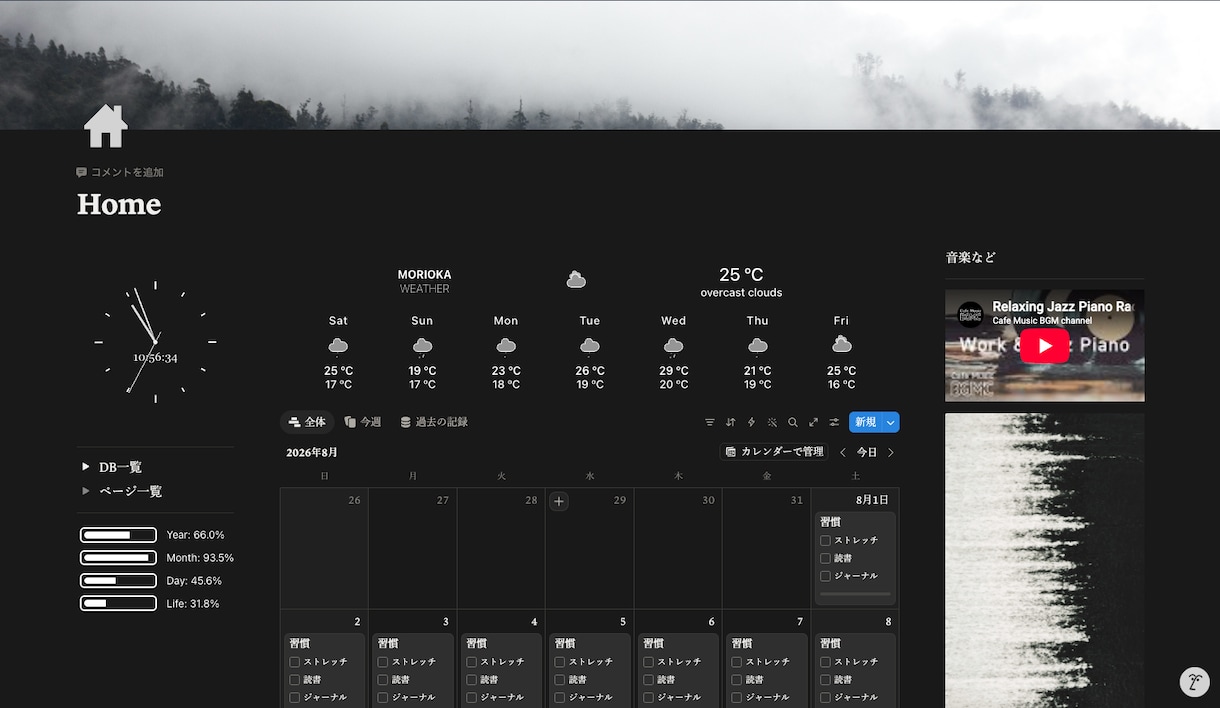
Task: Open the filter icon in calendar toolbar
Action: [x=710, y=422]
